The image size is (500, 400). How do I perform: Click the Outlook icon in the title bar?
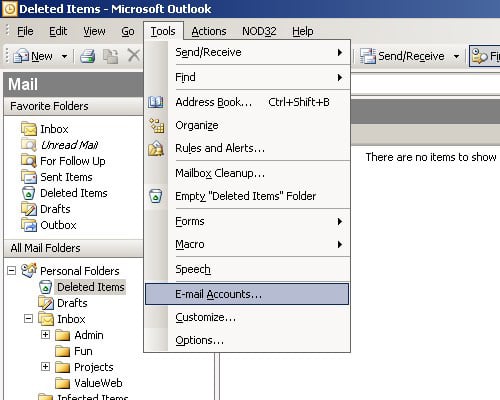coord(9,9)
